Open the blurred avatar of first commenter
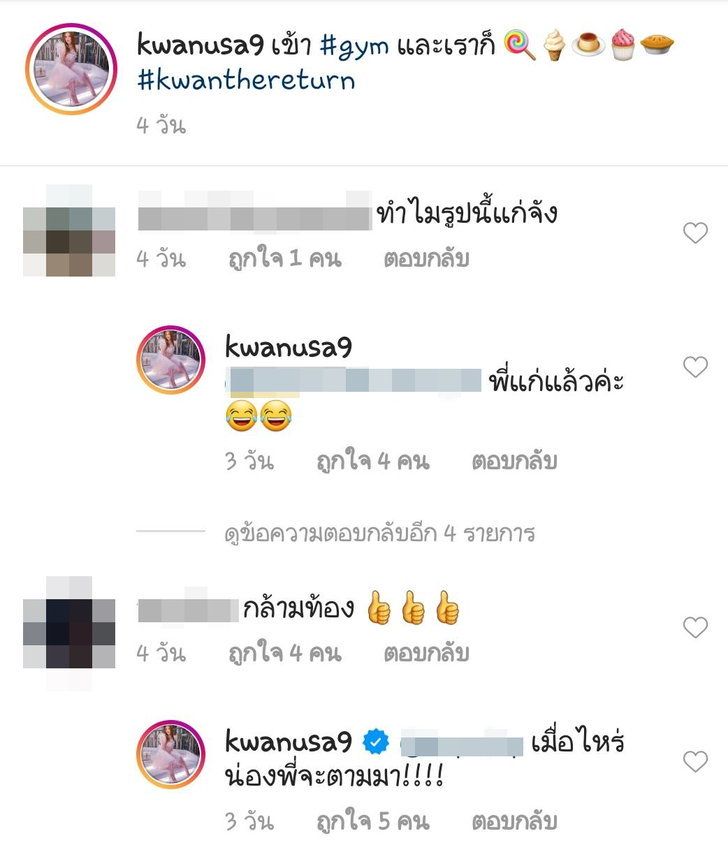Viewport: 728px width, 859px height. [x=69, y=231]
